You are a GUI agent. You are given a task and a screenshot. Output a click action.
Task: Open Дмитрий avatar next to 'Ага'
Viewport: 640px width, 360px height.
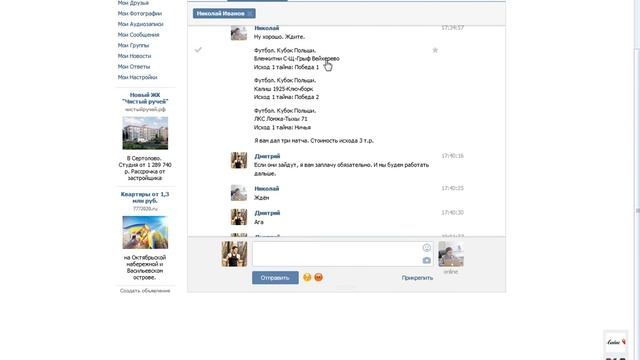pyautogui.click(x=239, y=217)
